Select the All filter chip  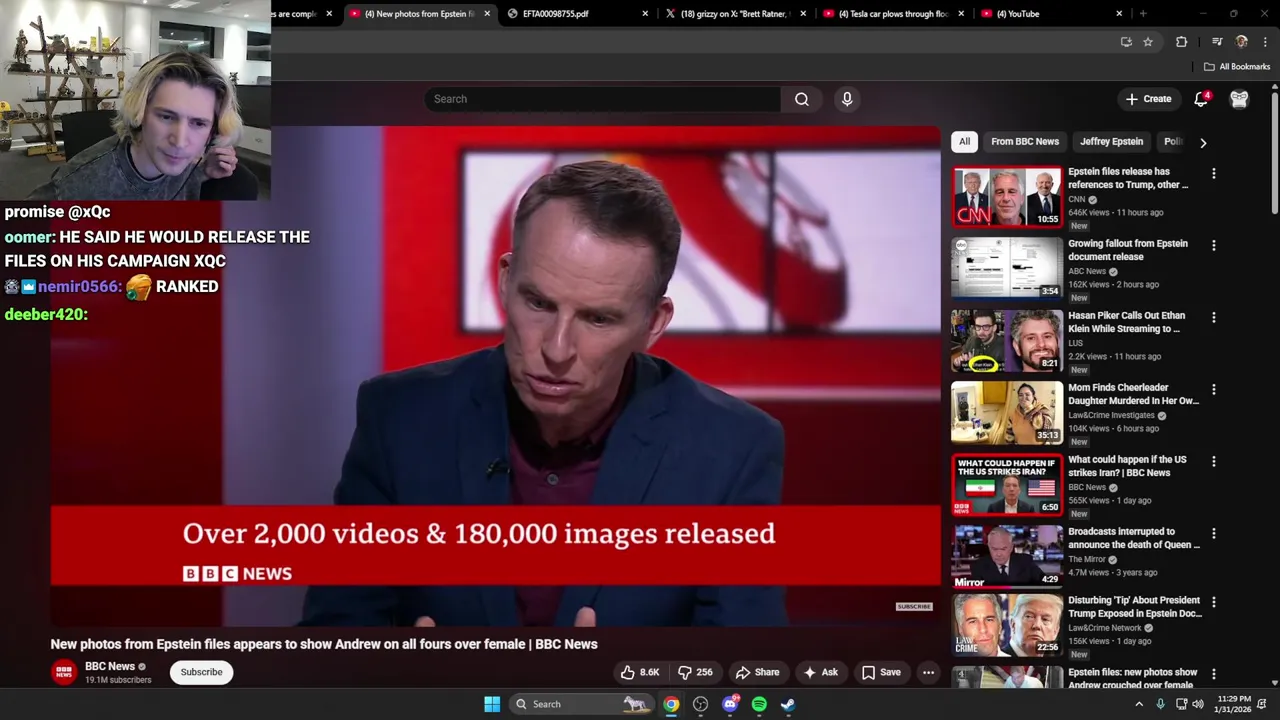pos(964,141)
